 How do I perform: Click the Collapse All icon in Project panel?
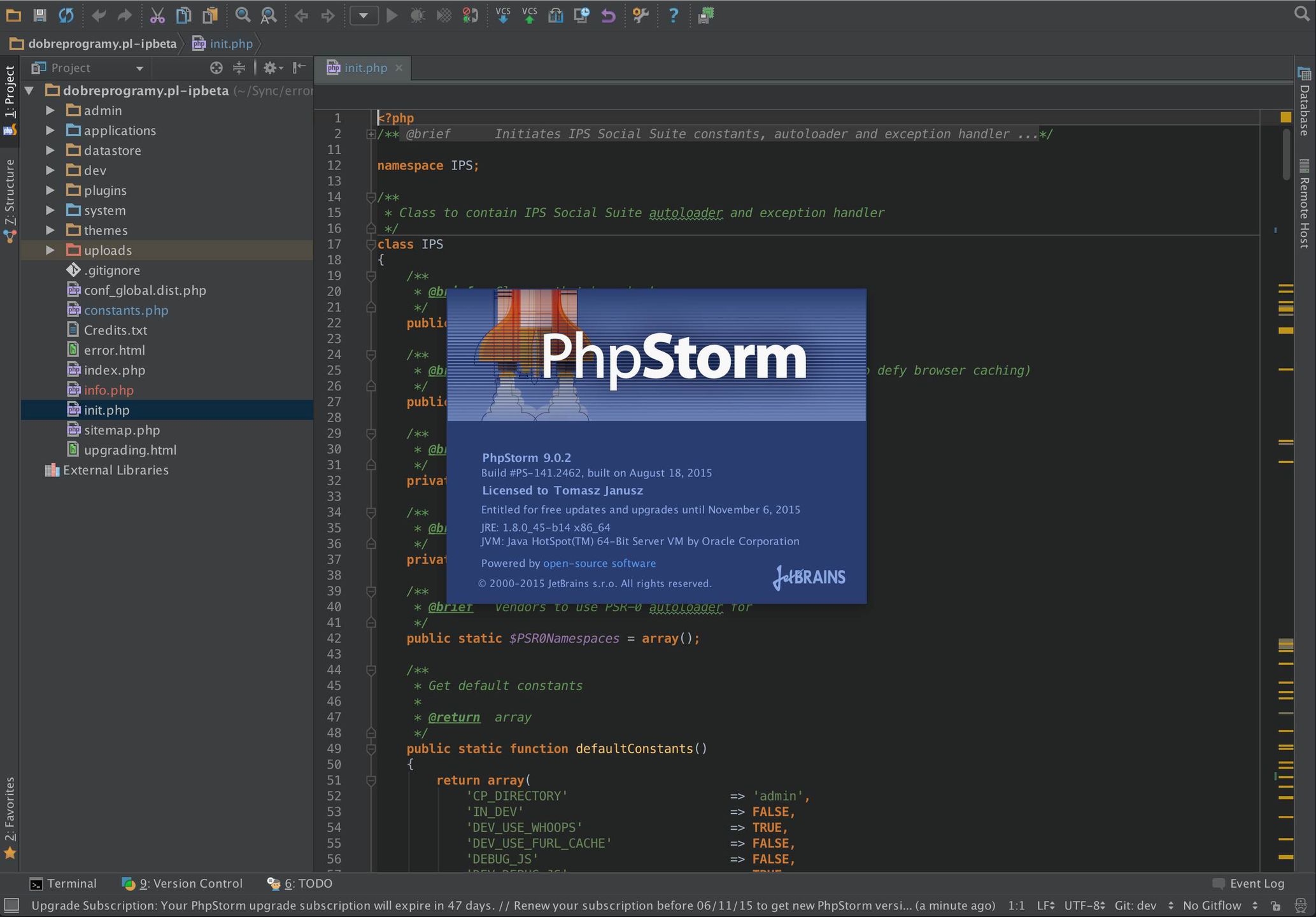coord(239,68)
